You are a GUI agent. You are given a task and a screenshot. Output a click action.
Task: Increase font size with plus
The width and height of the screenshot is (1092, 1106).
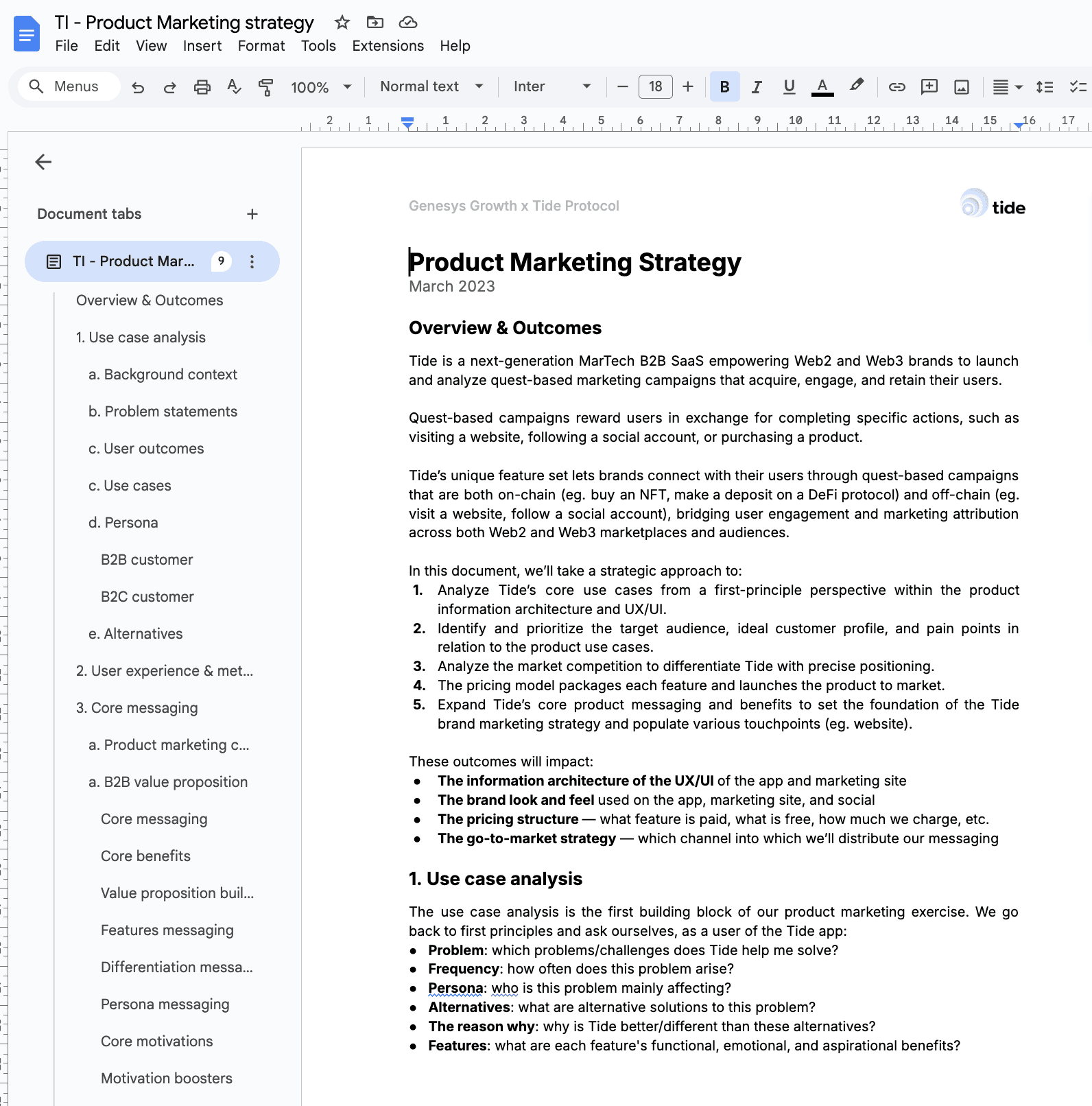688,86
